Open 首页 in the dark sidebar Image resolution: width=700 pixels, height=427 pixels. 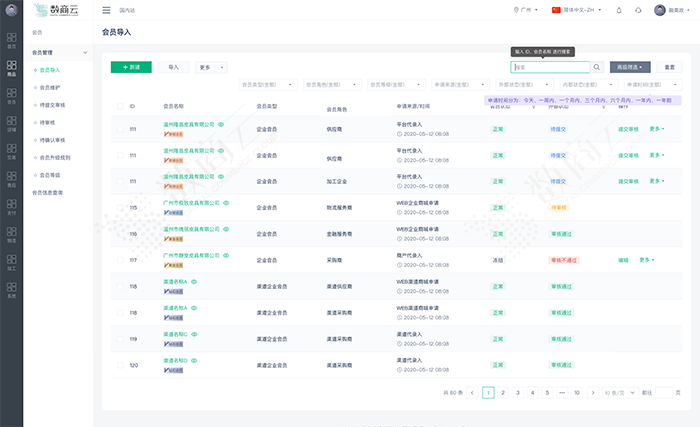click(x=11, y=41)
